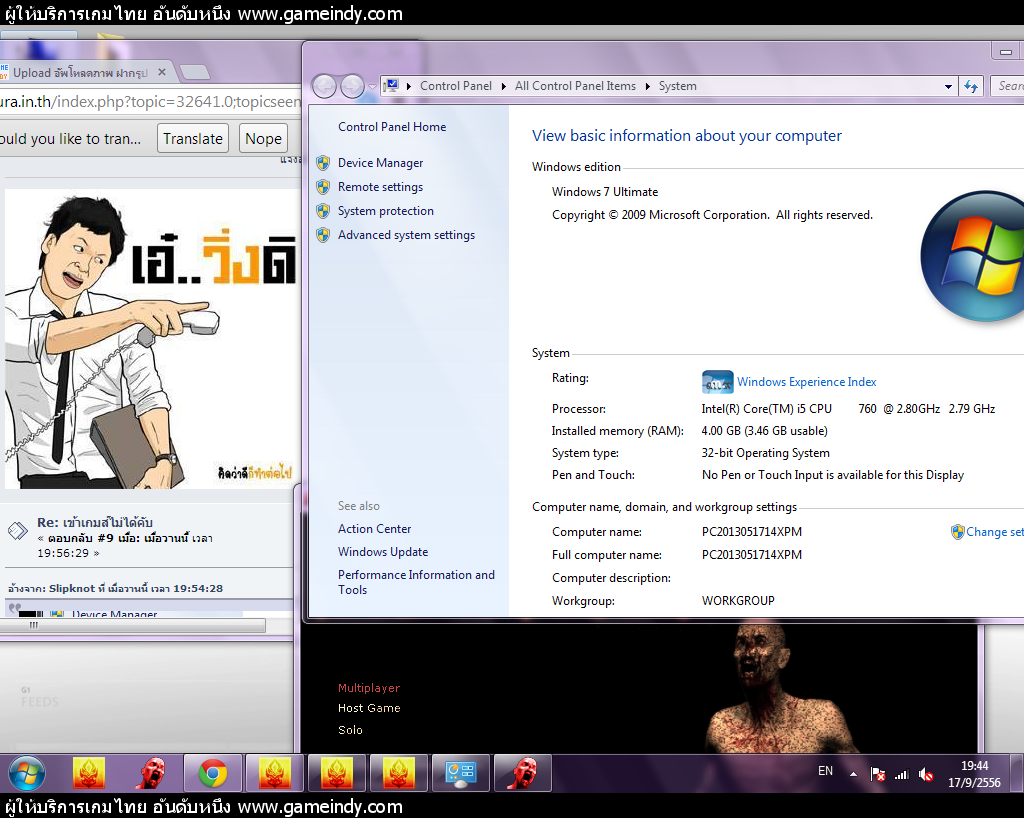1024x818 pixels.
Task: Close the Upload tab in Chrome
Action: pos(162,72)
